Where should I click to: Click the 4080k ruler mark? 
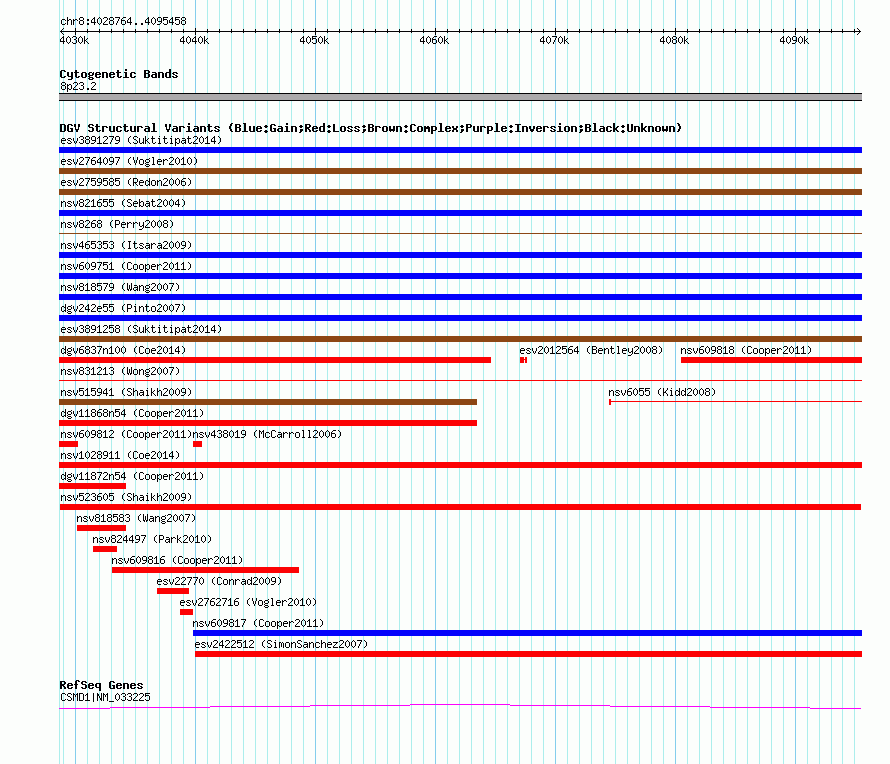click(674, 40)
